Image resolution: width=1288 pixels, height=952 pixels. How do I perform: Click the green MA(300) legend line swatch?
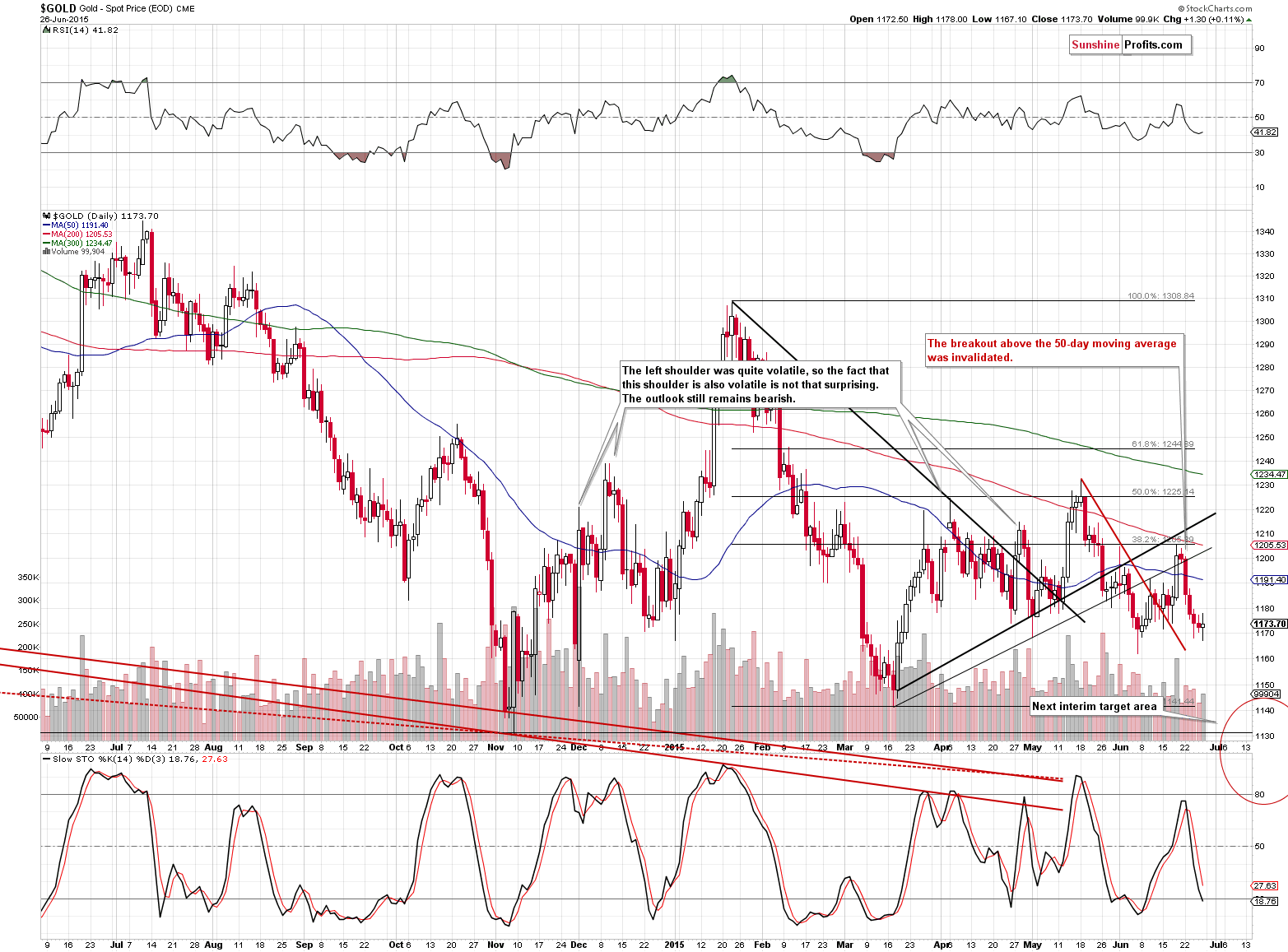(x=46, y=244)
